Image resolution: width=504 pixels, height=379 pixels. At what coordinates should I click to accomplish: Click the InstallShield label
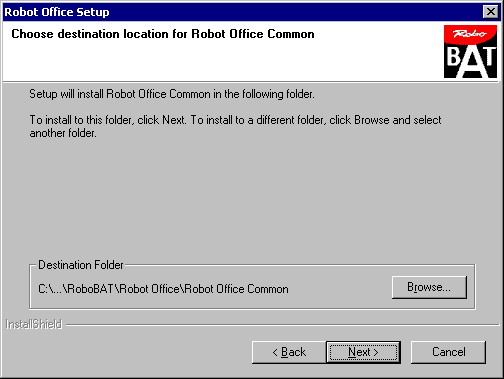pos(34,324)
